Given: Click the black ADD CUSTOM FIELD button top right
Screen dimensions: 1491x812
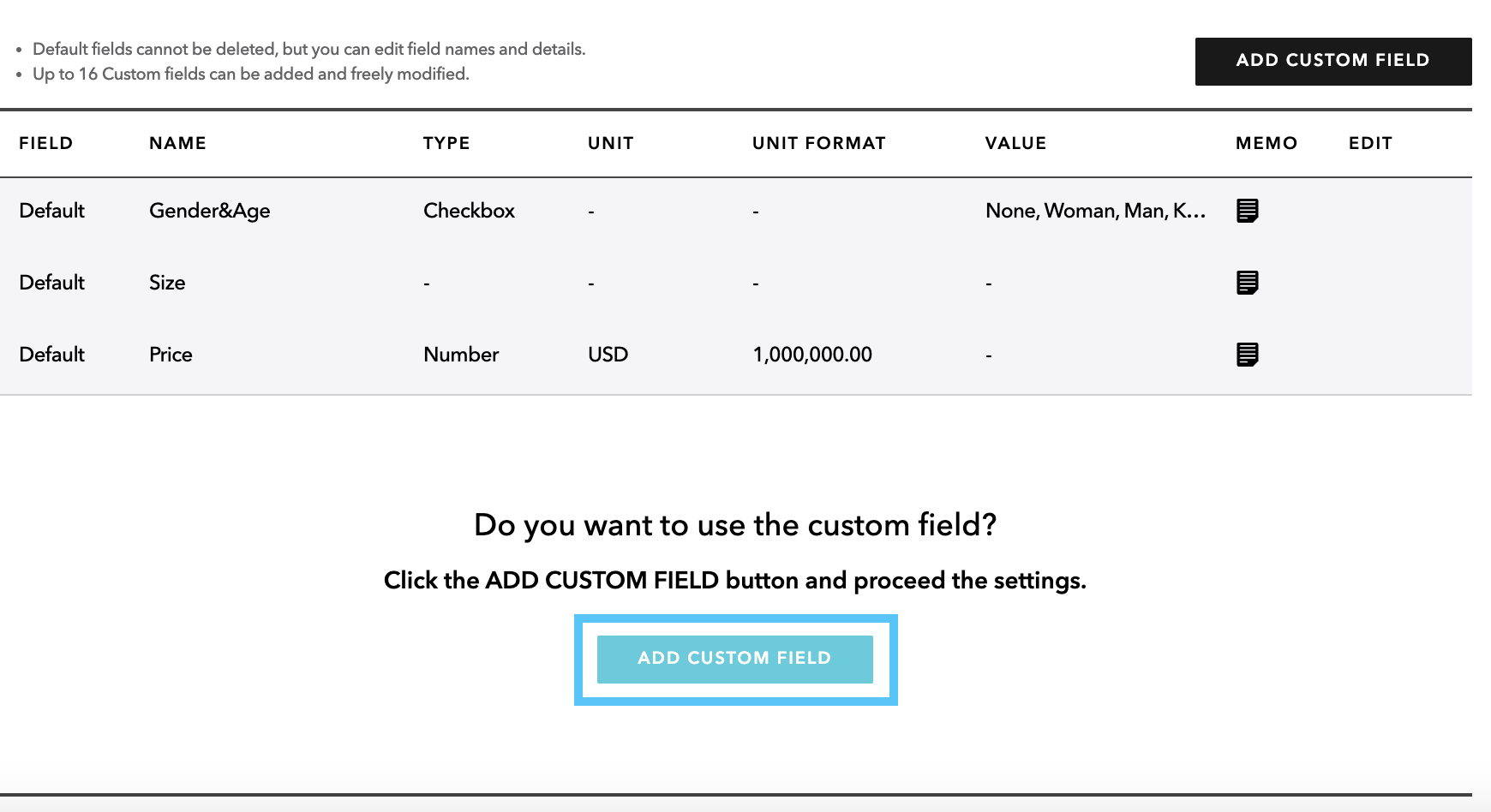Looking at the screenshot, I should (1332, 60).
